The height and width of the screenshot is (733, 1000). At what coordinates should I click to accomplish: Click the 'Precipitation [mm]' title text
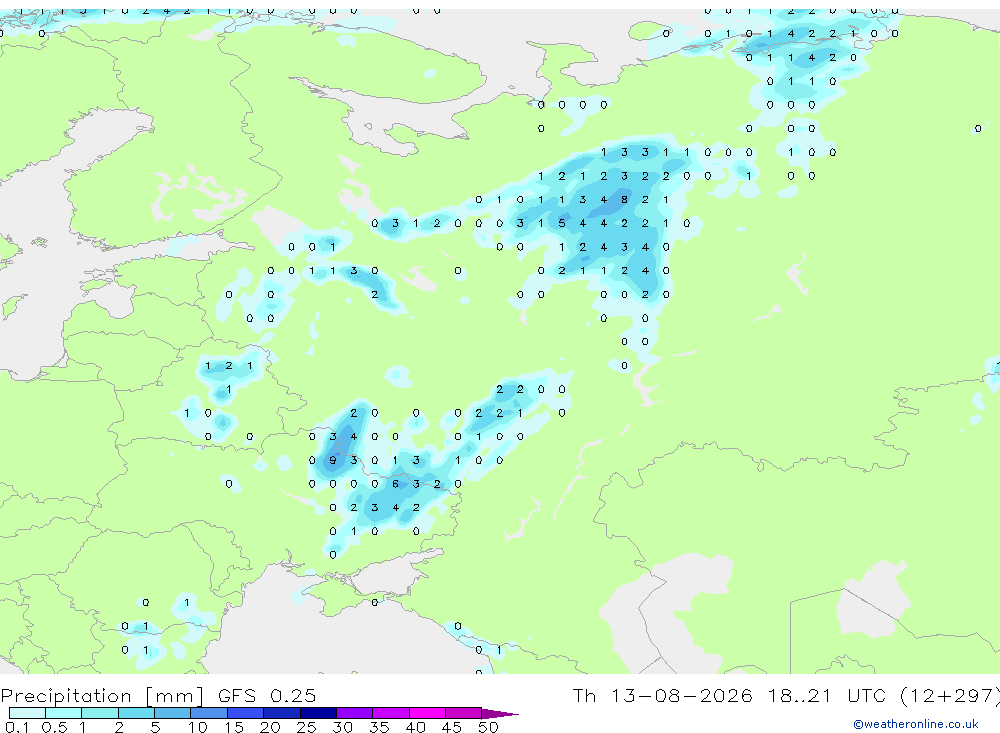tap(102, 696)
